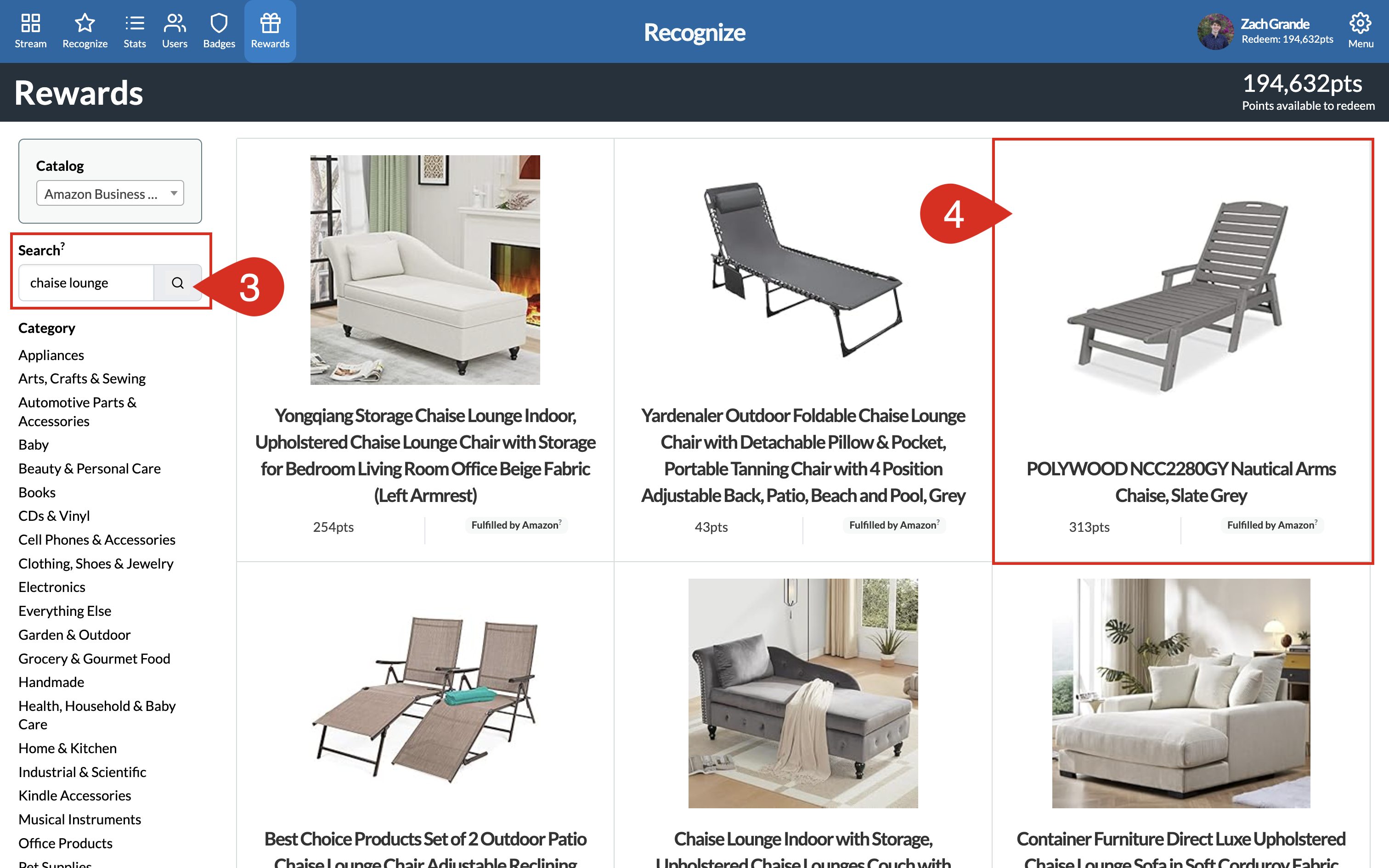Click Fulfilled by Amazon under 313pts

[1272, 525]
